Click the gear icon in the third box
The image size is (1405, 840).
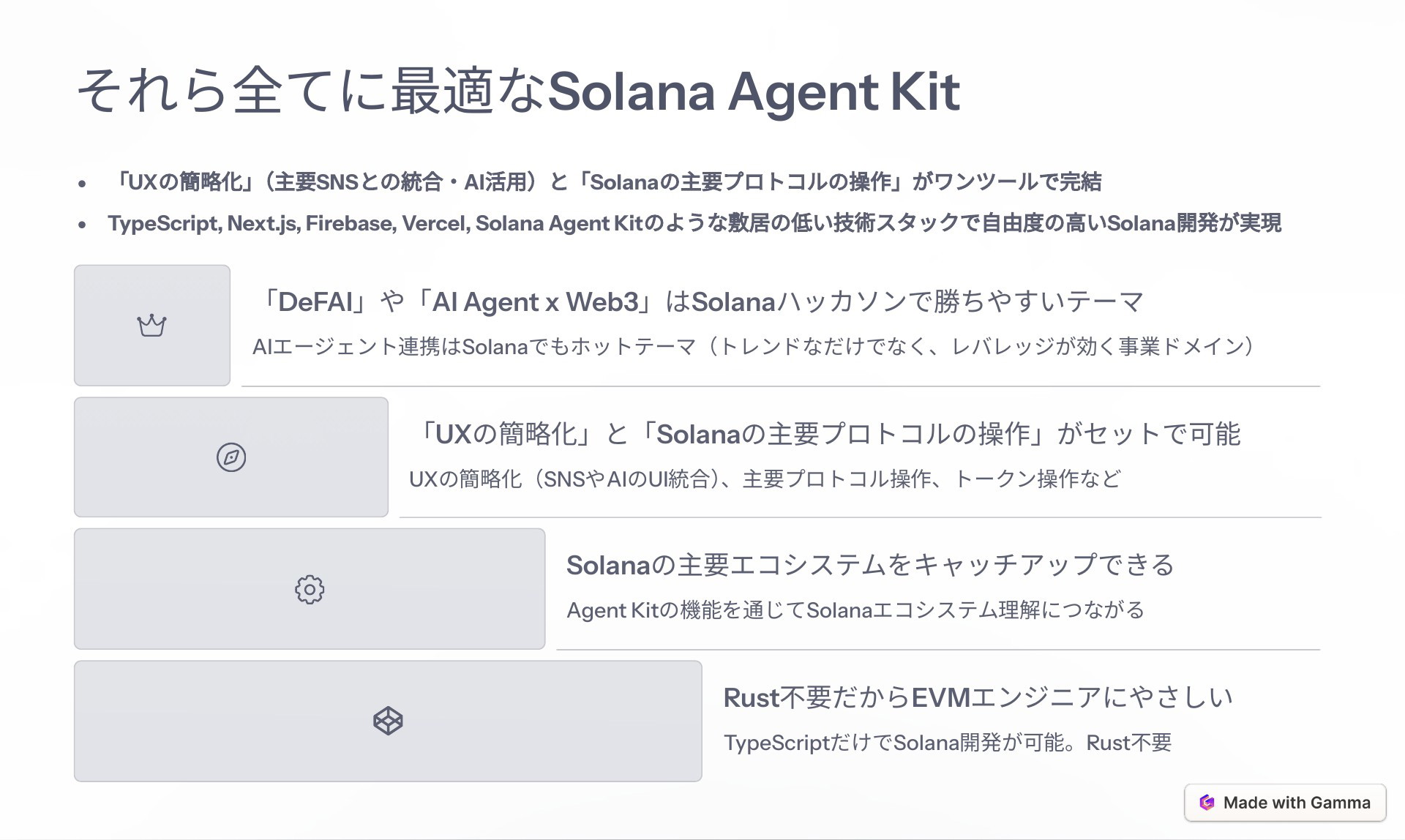[310, 589]
